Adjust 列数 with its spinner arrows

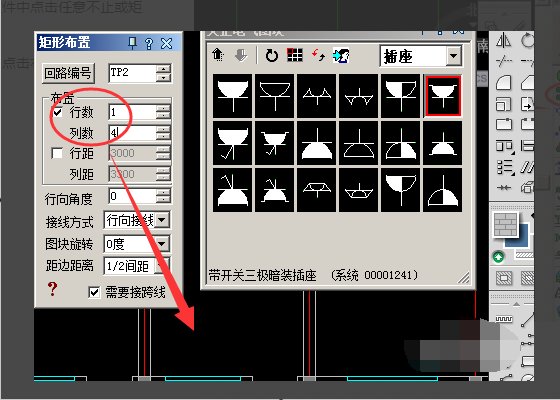(x=164, y=134)
